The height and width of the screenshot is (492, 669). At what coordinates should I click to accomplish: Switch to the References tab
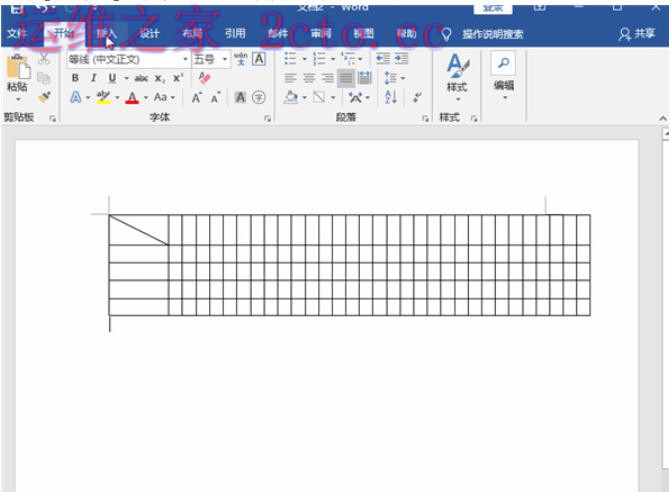[235, 33]
